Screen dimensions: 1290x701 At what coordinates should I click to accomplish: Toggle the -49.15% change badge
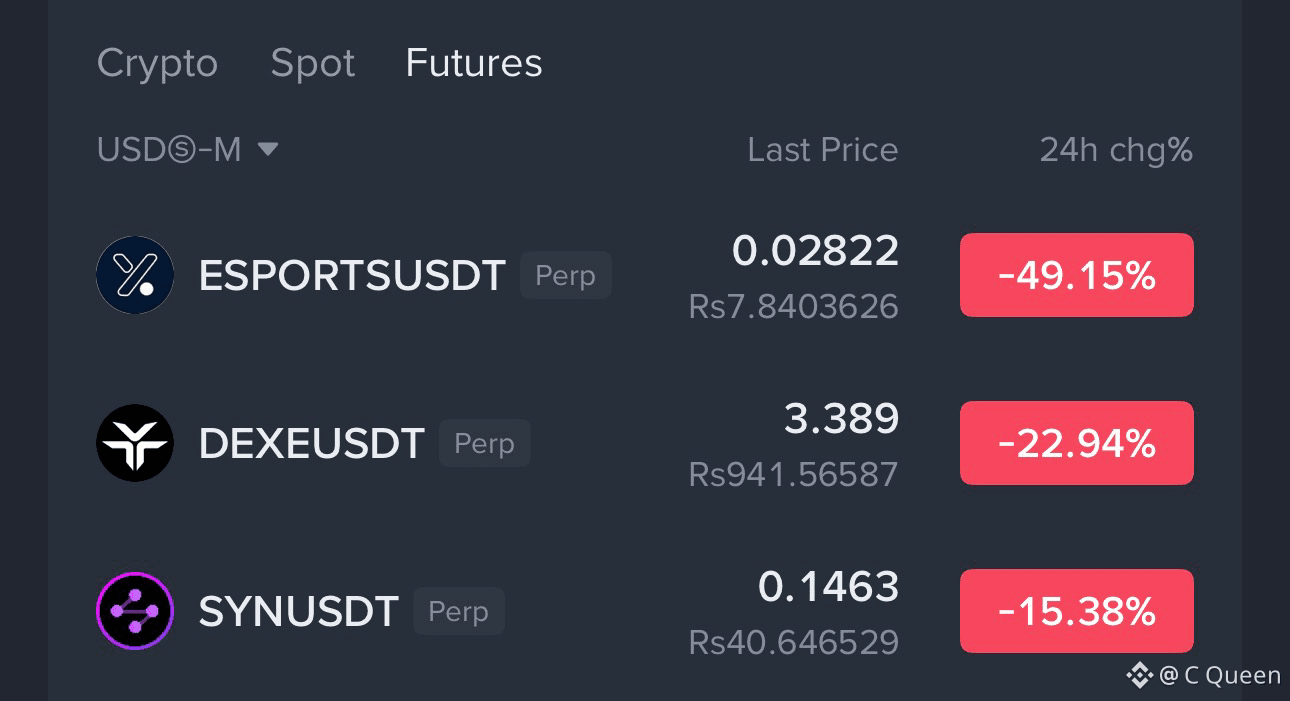click(1077, 275)
